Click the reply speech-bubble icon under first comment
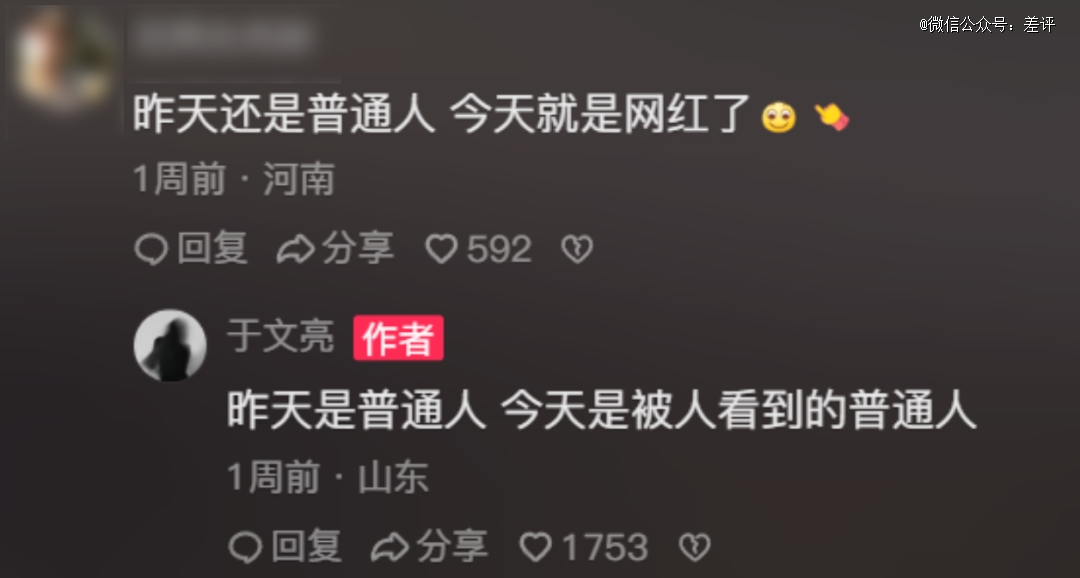The image size is (1080, 578). (151, 249)
